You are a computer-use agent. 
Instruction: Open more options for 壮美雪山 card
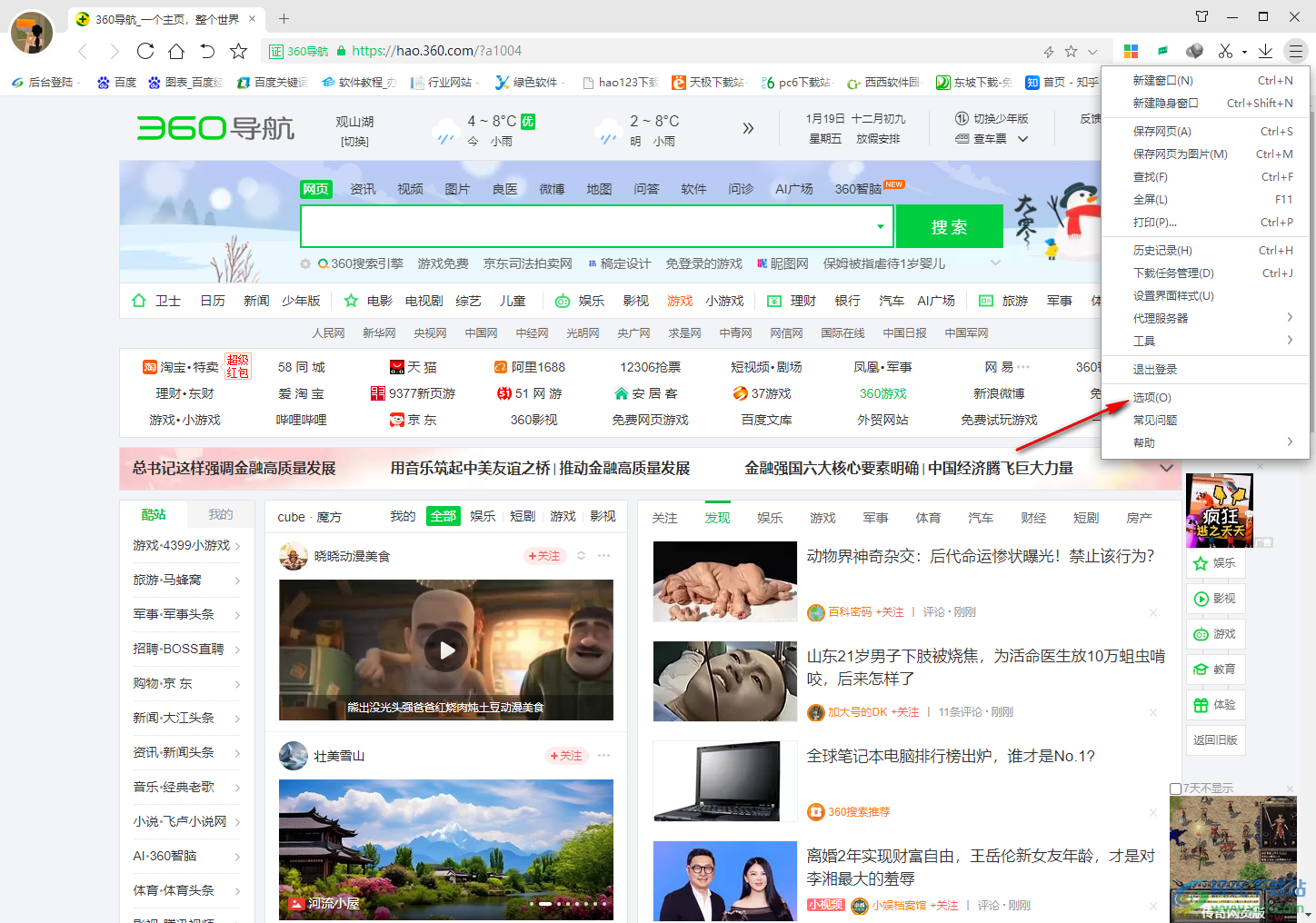[x=603, y=755]
